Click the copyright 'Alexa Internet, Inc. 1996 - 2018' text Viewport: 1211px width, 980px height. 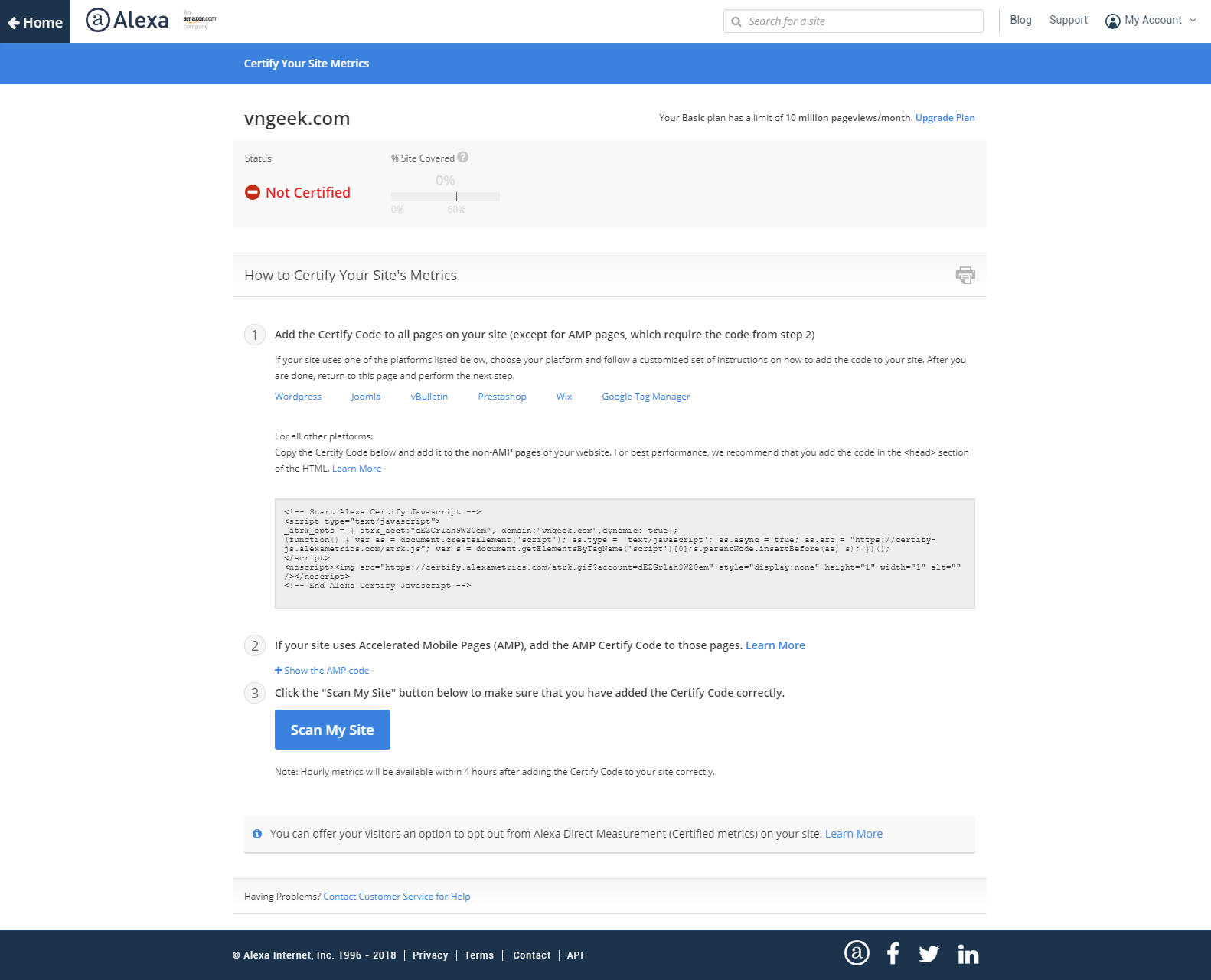(x=315, y=955)
